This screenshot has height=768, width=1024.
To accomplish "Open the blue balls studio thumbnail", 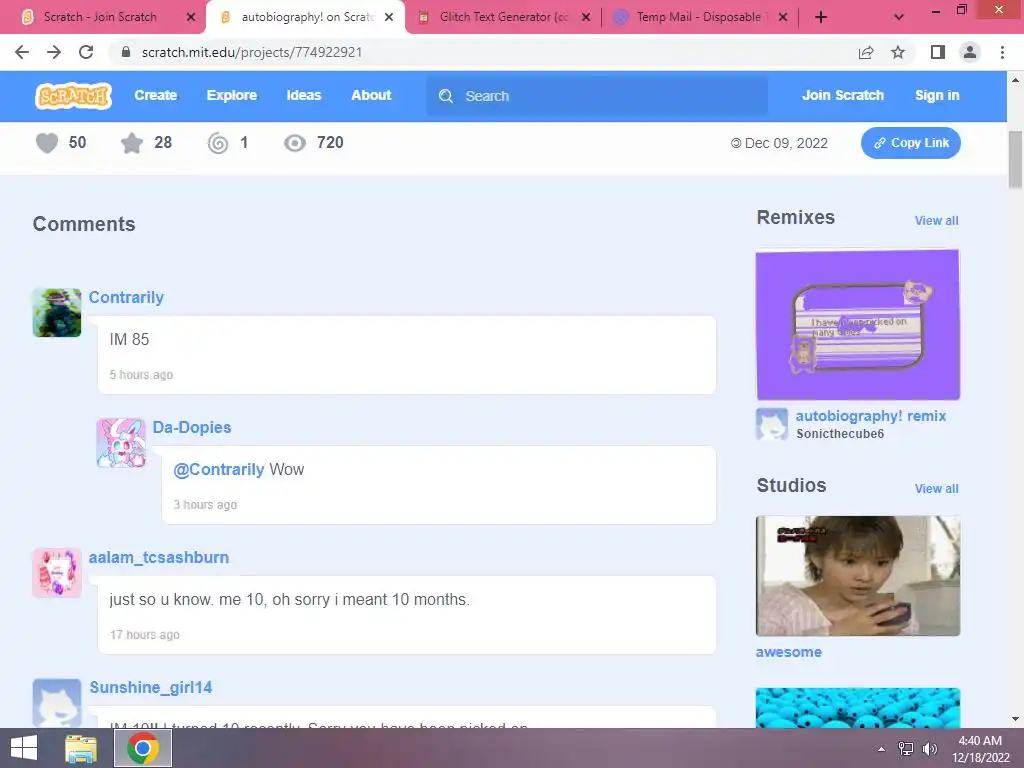I will pos(857,708).
